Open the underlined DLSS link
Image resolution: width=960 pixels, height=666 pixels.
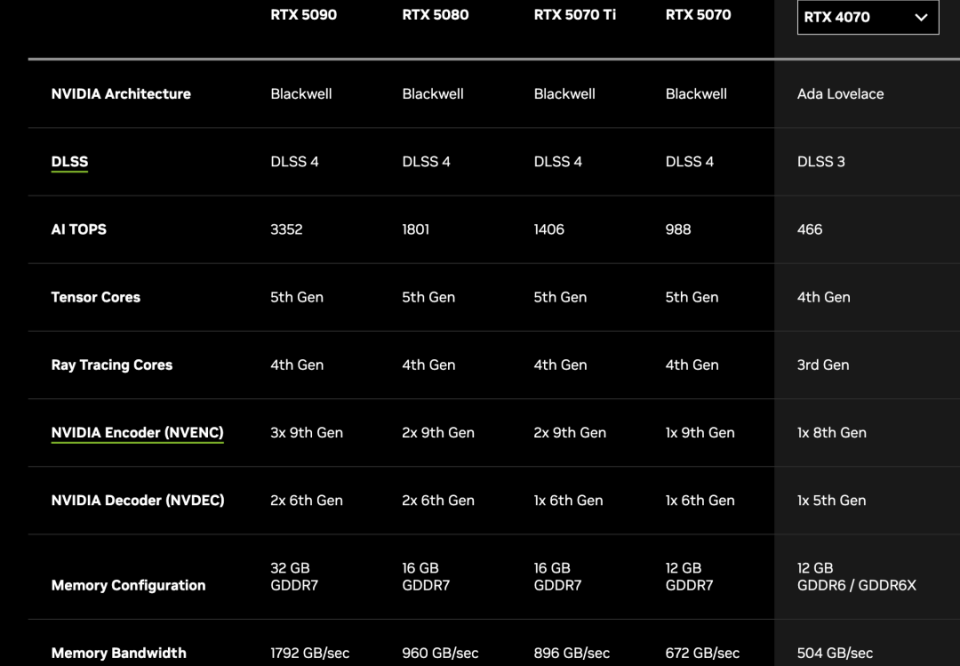[x=70, y=161]
